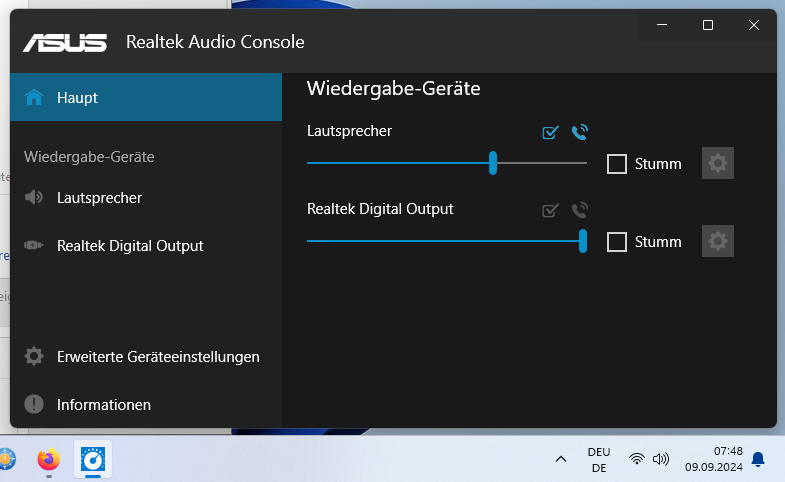
Task: Click the Wiedergabe-Geräte heading
Action: [x=394, y=89]
